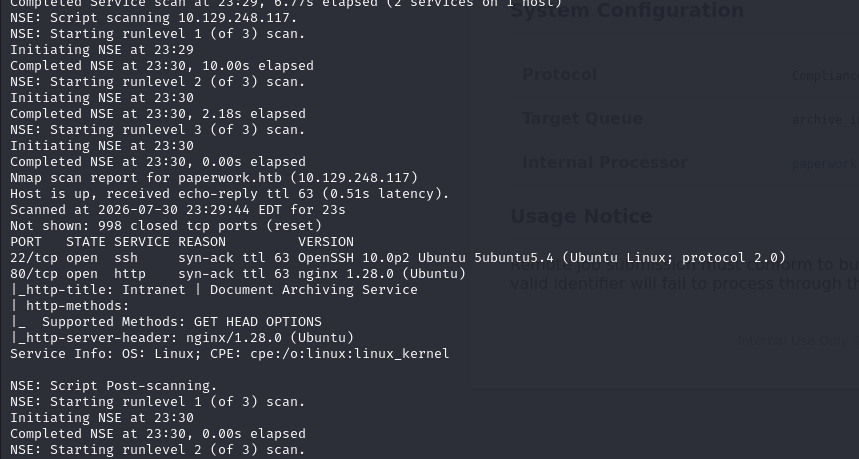859x459 pixels.
Task: Click the http-server-header nginx/1.28.0 line
Action: tap(182, 338)
